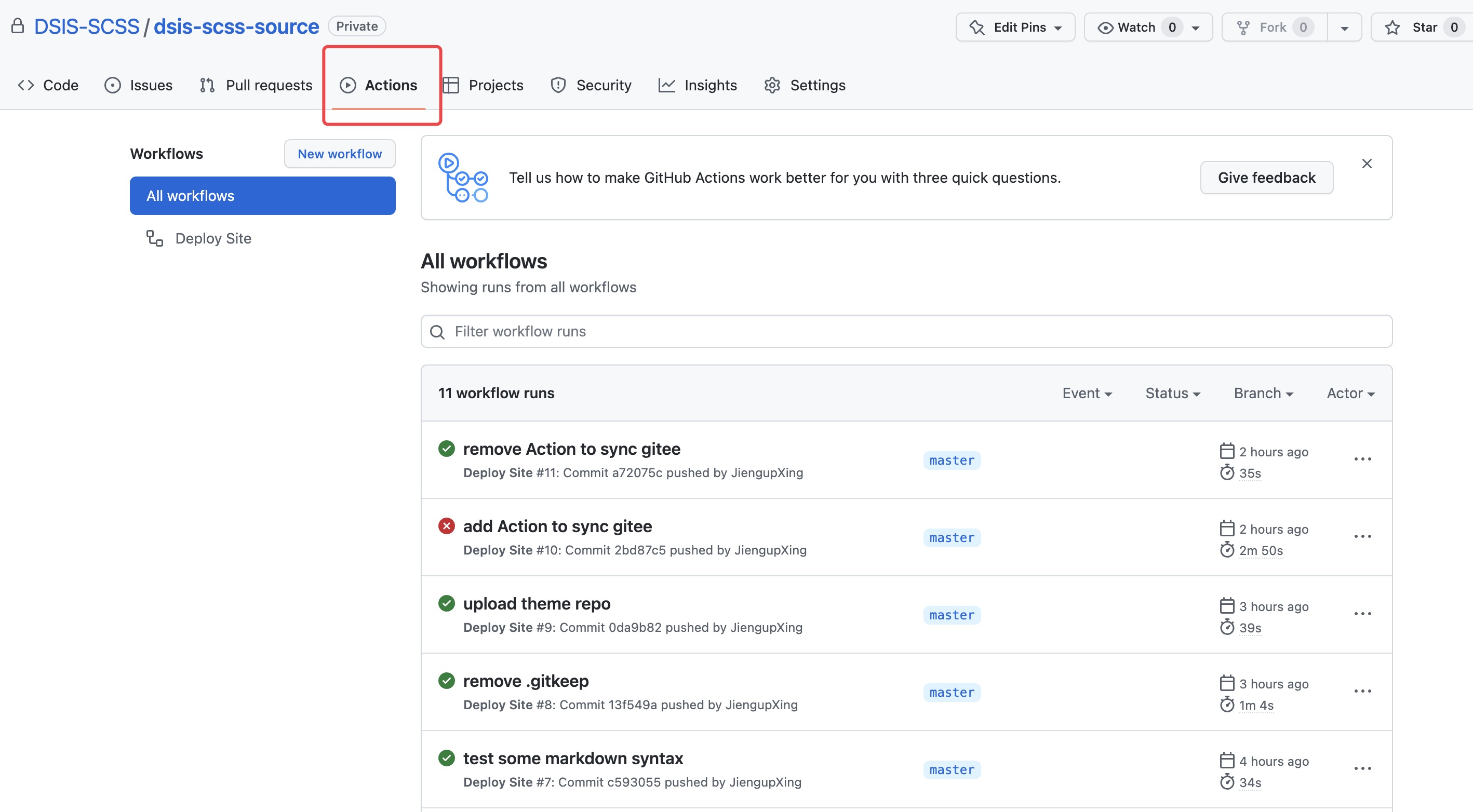
Task: Click master branch label on run #11
Action: click(952, 461)
